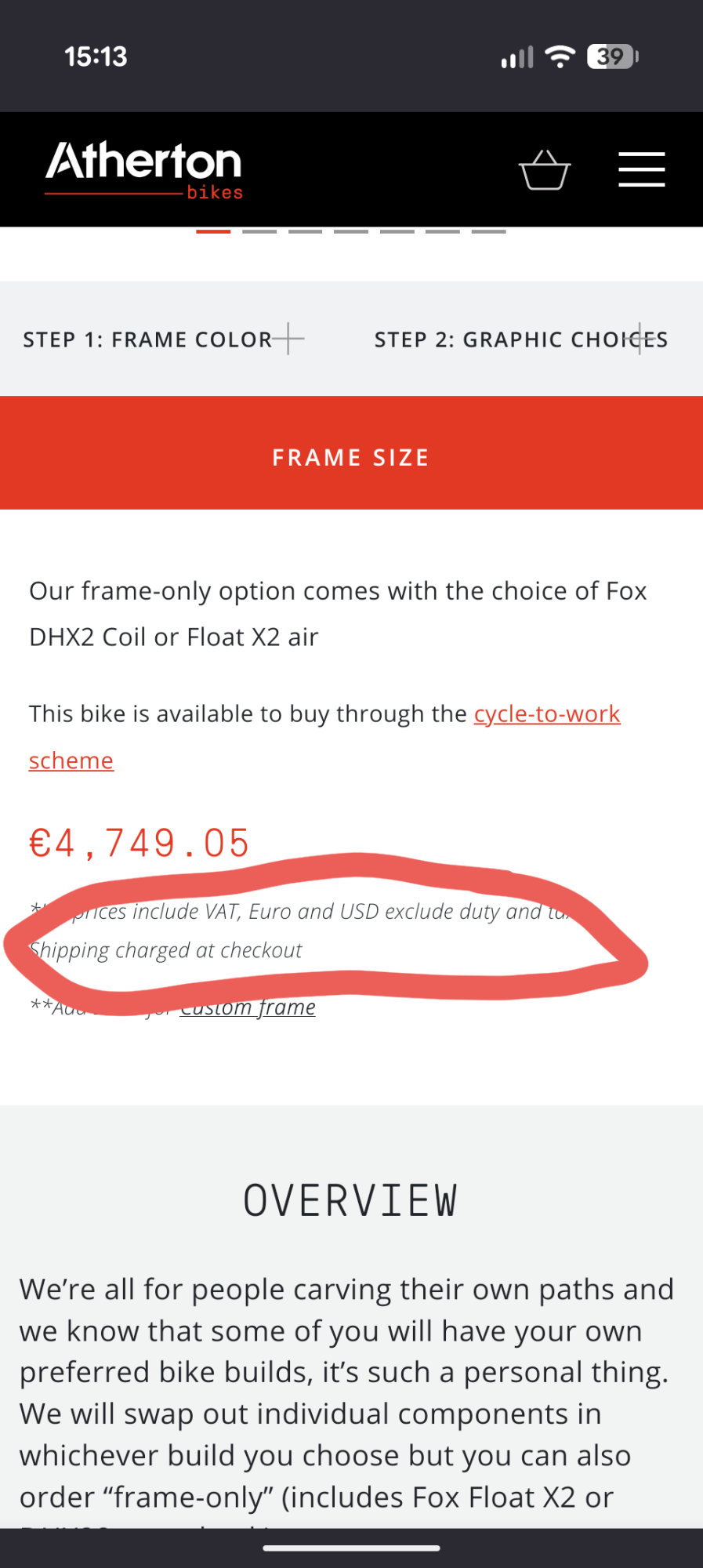Tap the Atherton bikes logo
This screenshot has height=1568, width=703.
coord(144,169)
